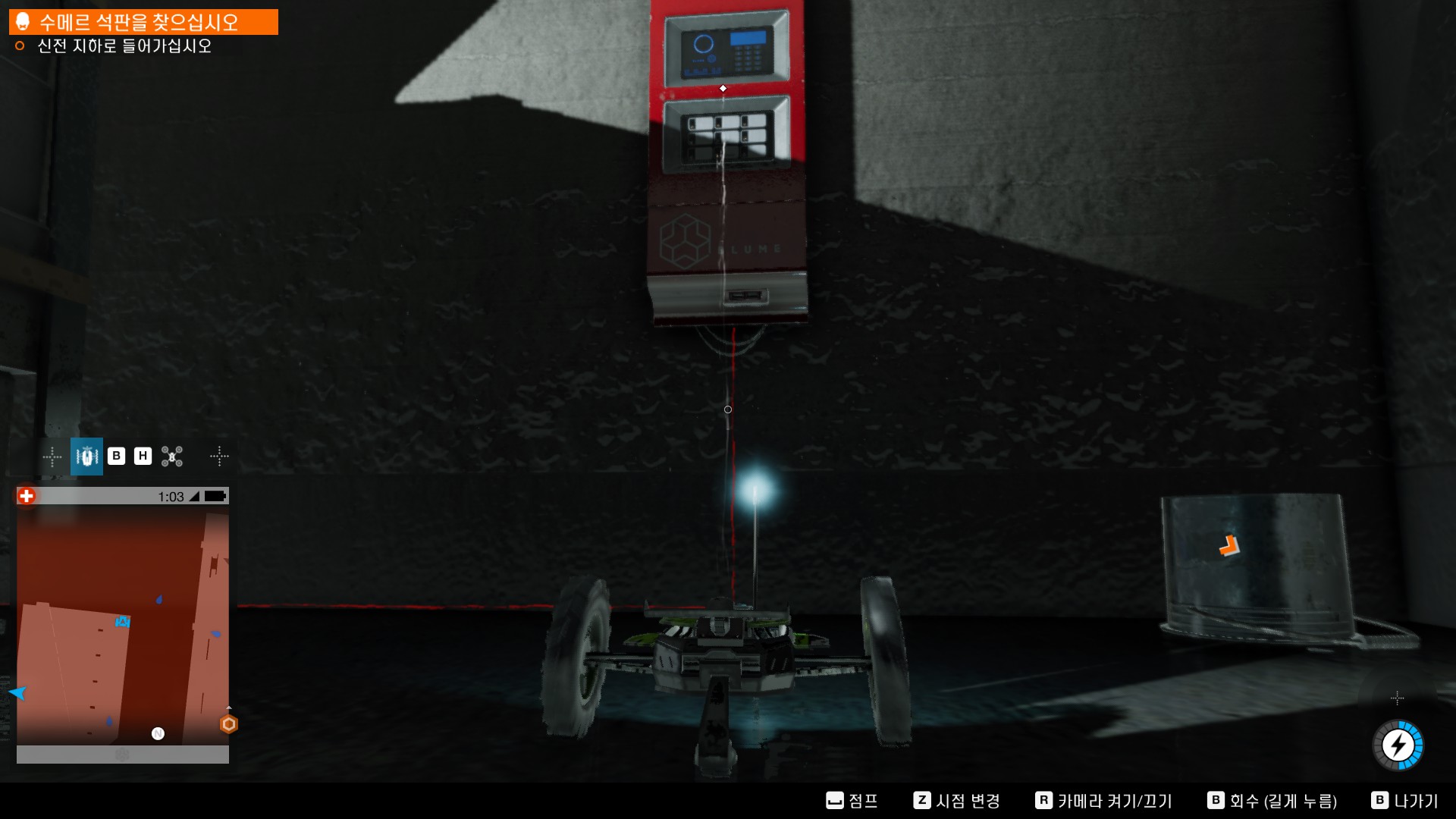Click the H key gadget badge

[x=143, y=456]
